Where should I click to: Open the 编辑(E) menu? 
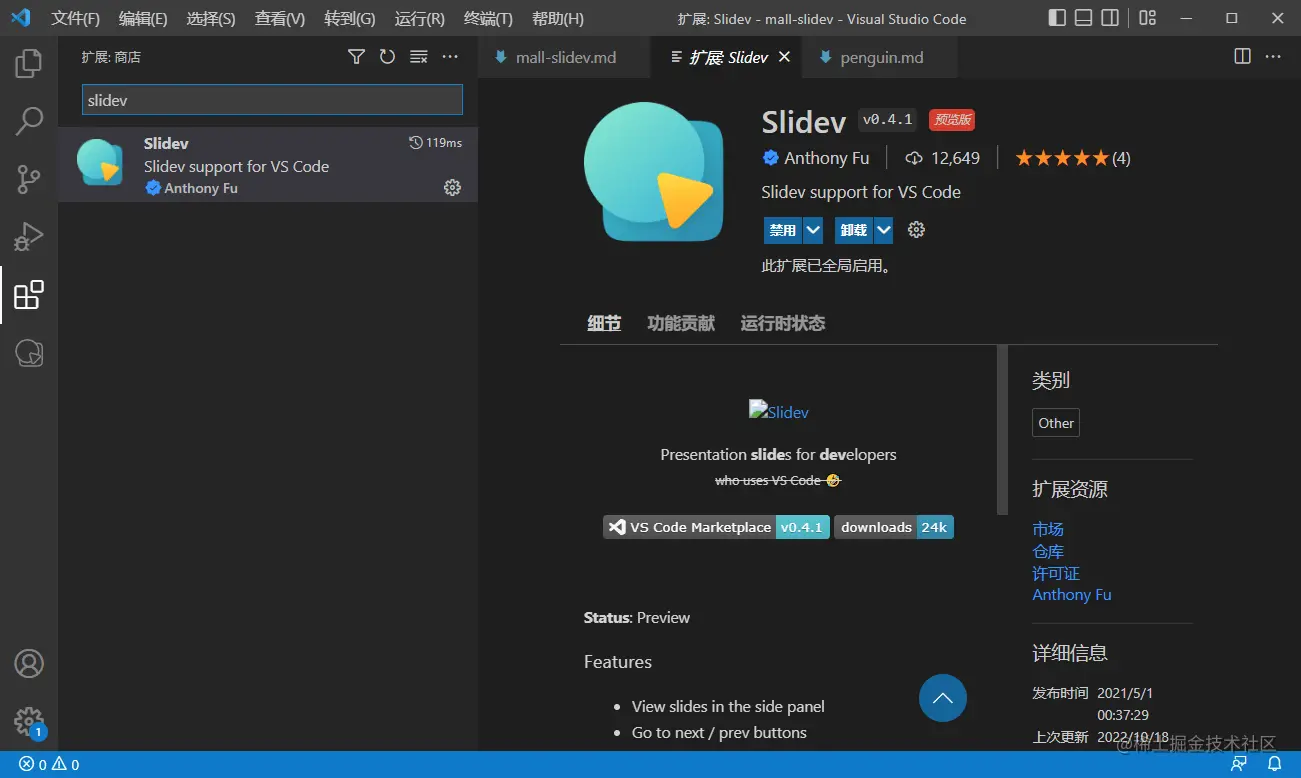click(143, 18)
